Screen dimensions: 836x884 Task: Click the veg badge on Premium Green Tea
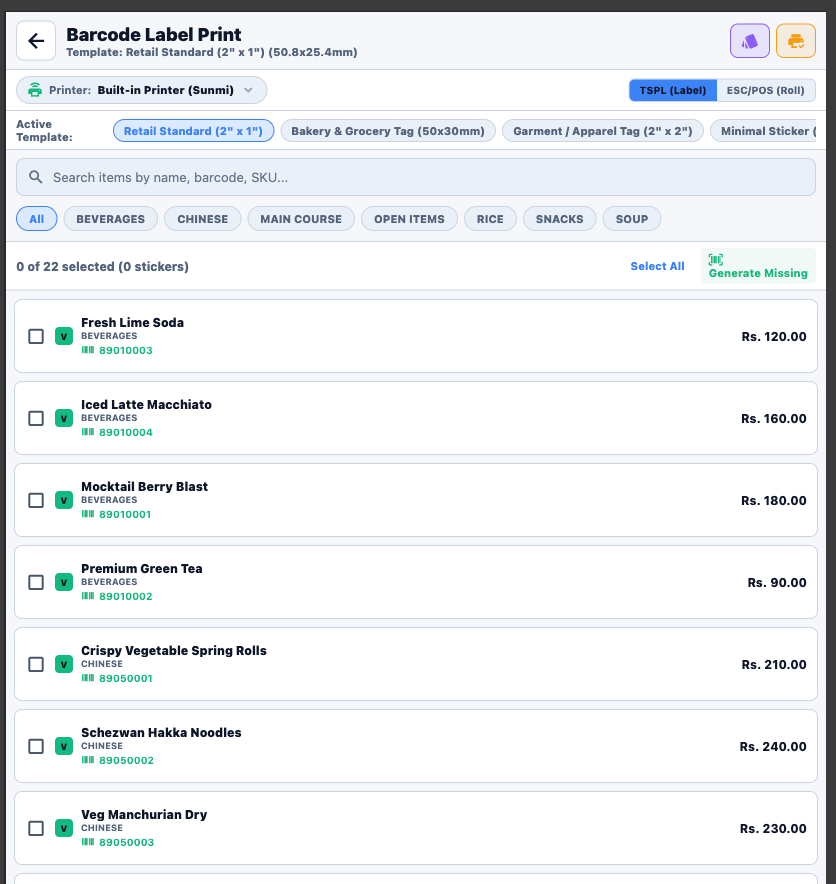pos(64,582)
